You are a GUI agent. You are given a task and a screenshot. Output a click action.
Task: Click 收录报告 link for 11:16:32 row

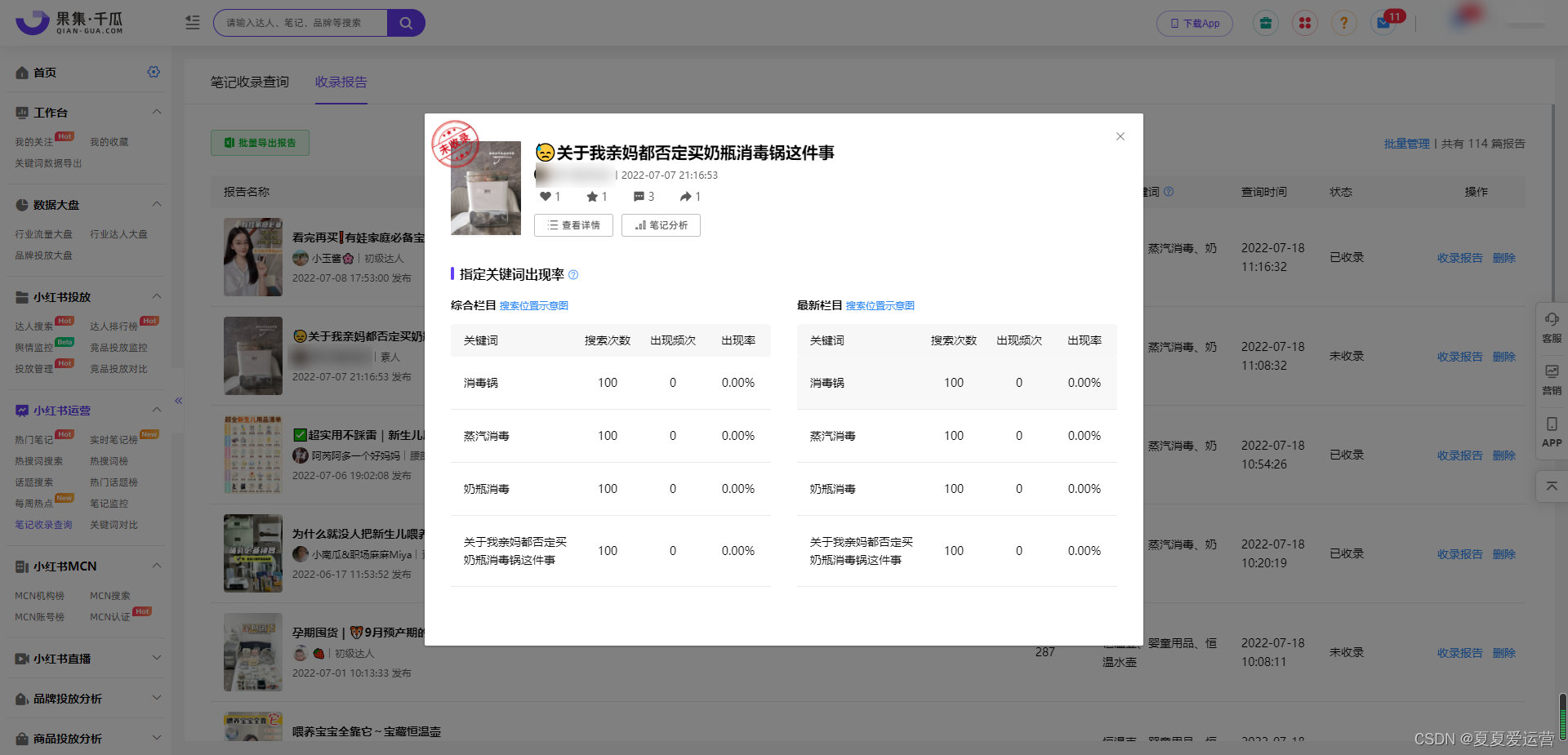tap(1459, 258)
